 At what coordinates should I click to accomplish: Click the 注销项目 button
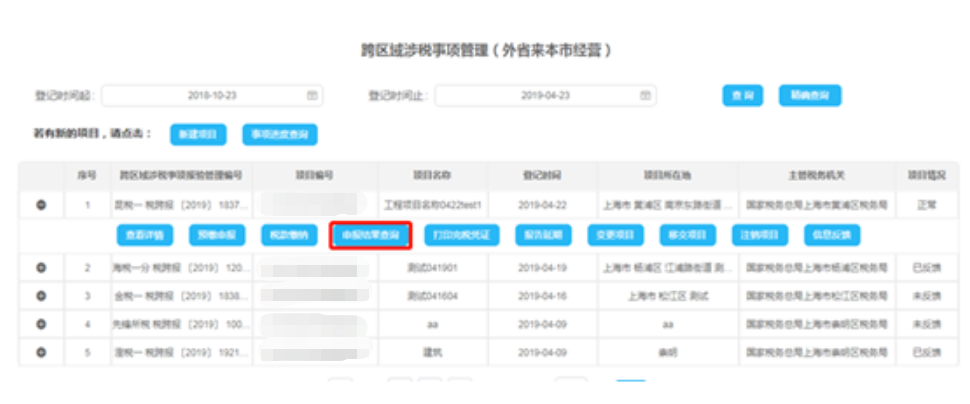click(760, 235)
